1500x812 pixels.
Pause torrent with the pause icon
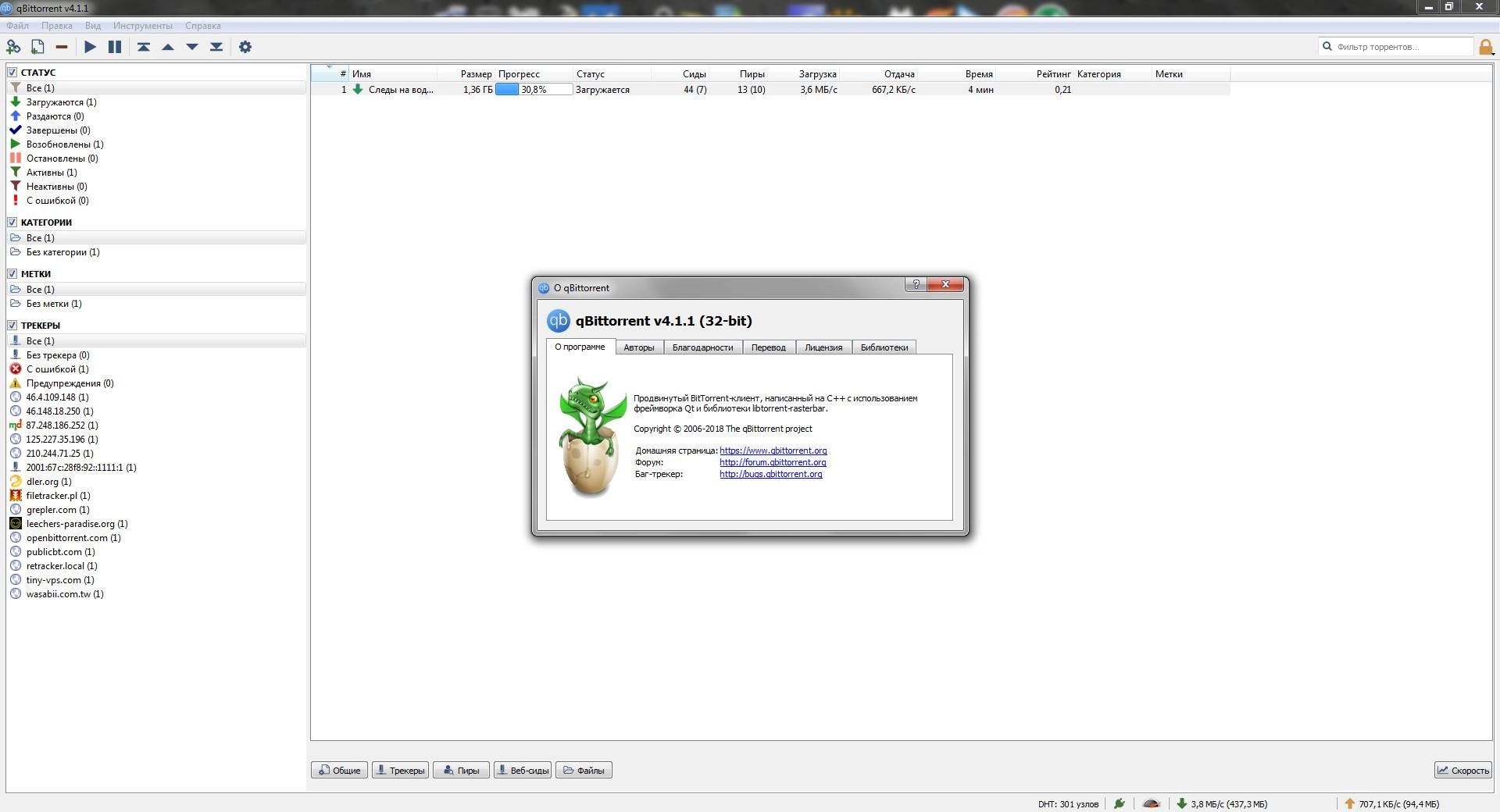115,47
